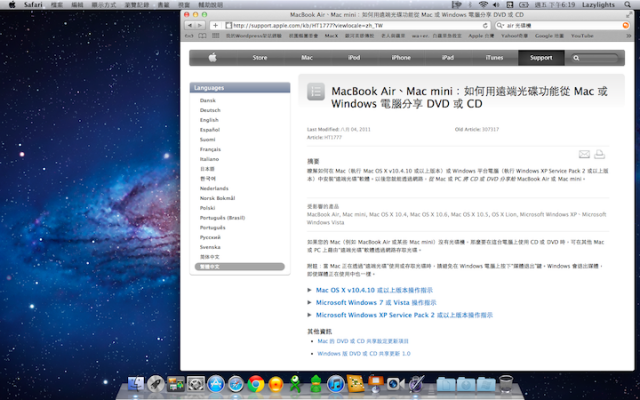Screen dimensions: 640x400
Task: Open the iPod tab on Apple site
Action: pos(354,58)
